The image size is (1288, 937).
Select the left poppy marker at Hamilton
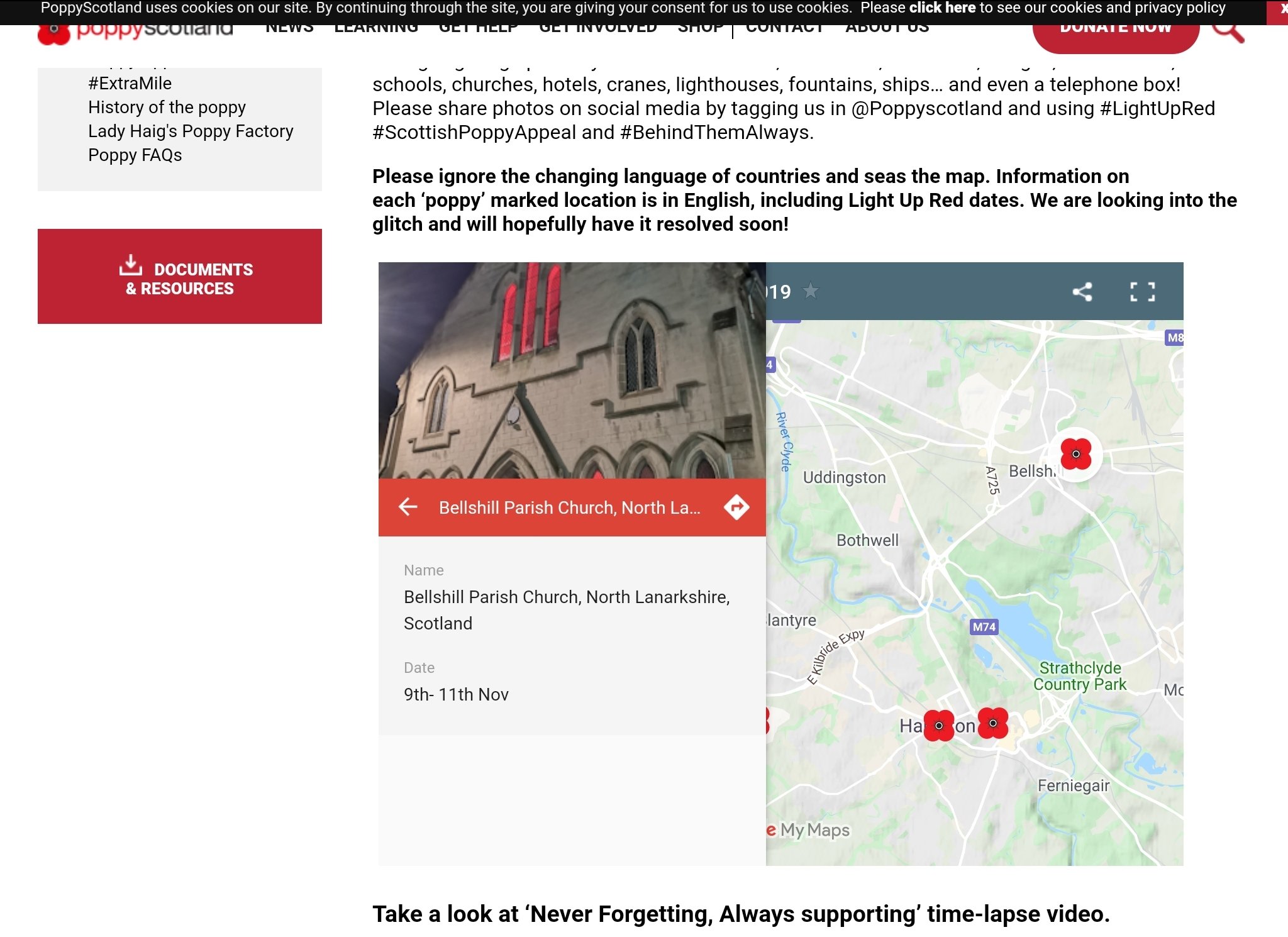(x=939, y=726)
